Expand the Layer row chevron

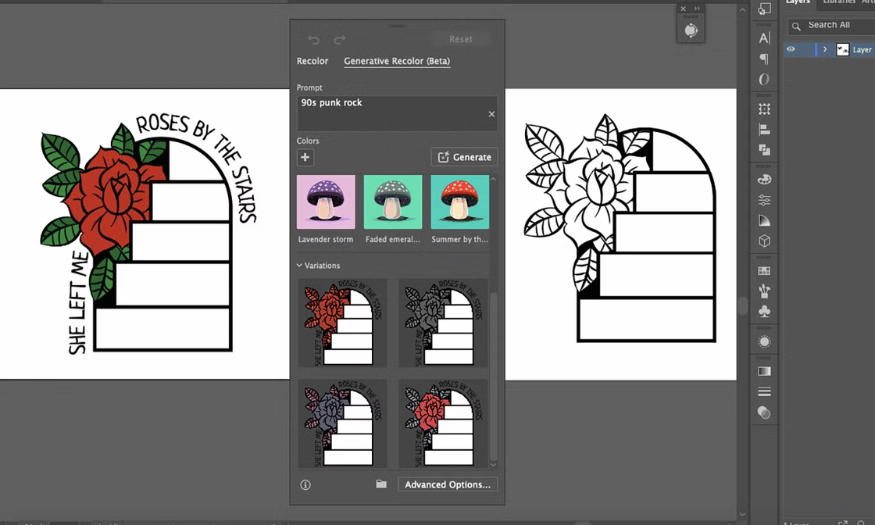[825, 49]
